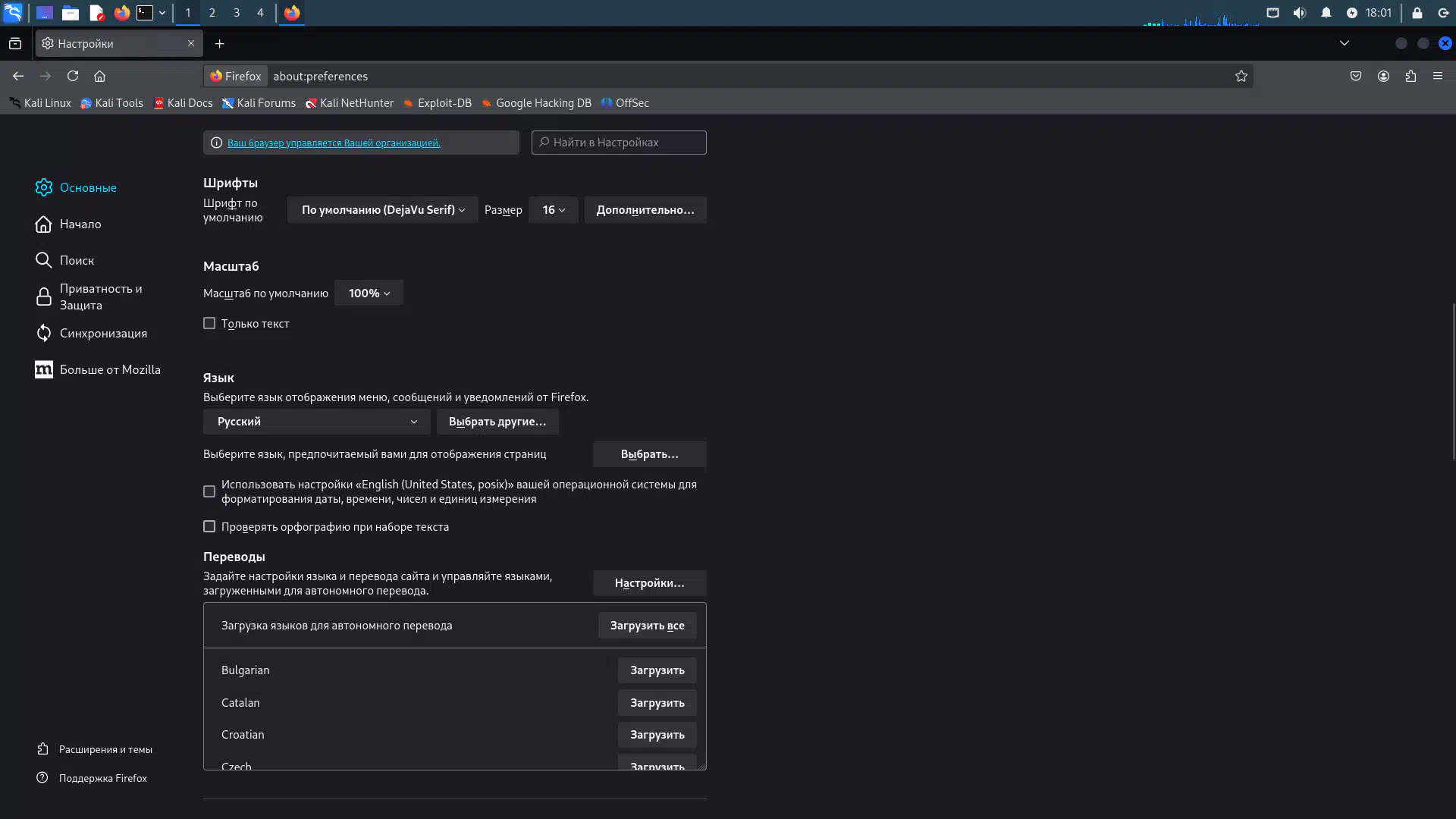Image resolution: width=1456 pixels, height=819 pixels.
Task: Open the Kali Forums bookmark
Action: 259,103
